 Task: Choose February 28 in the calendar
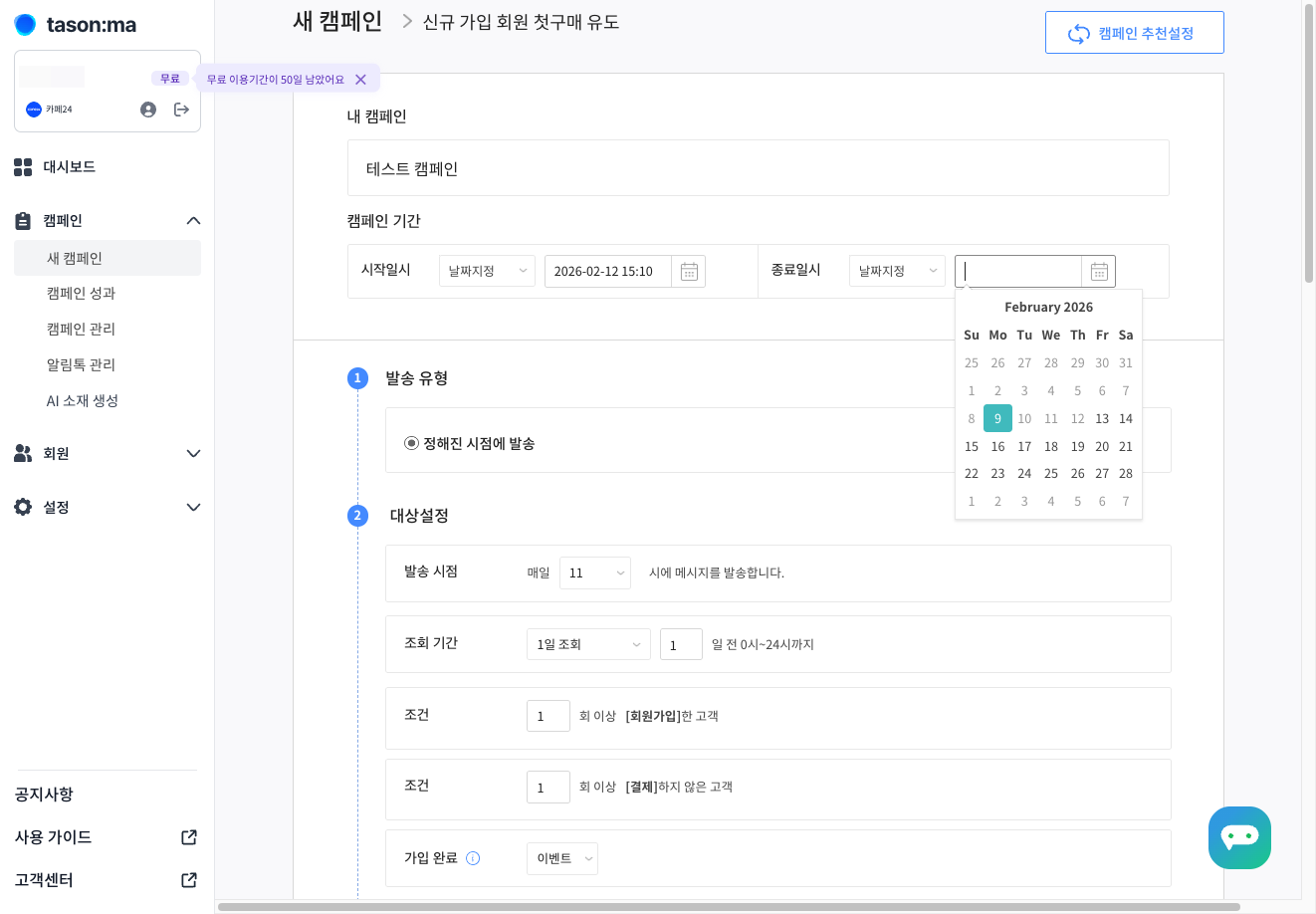[1126, 474]
